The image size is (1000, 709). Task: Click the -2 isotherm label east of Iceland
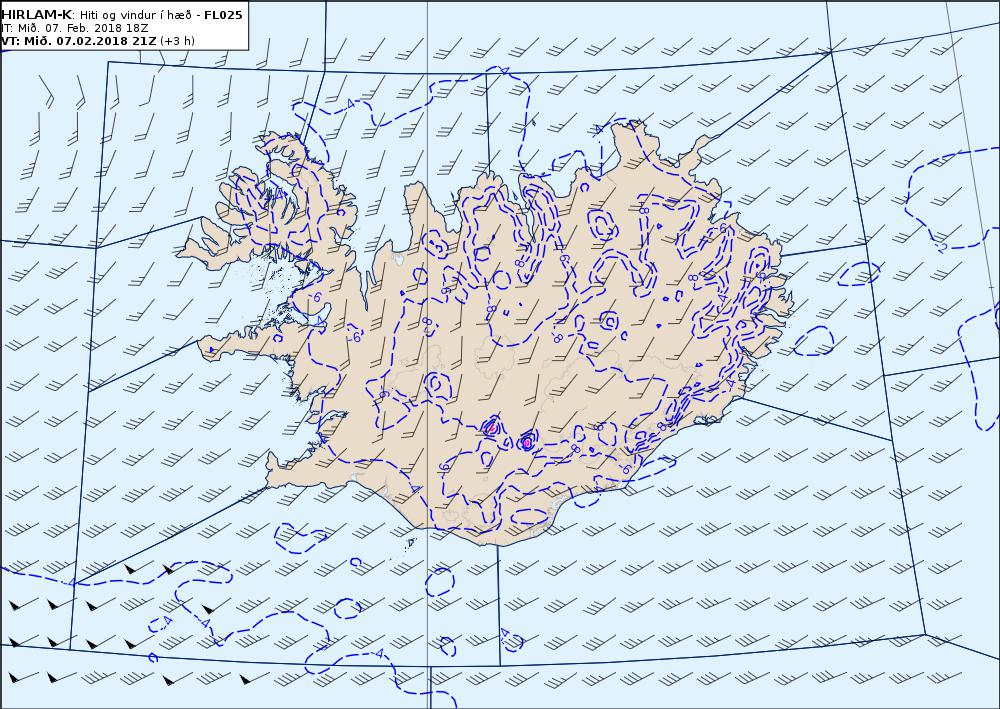pos(942,248)
